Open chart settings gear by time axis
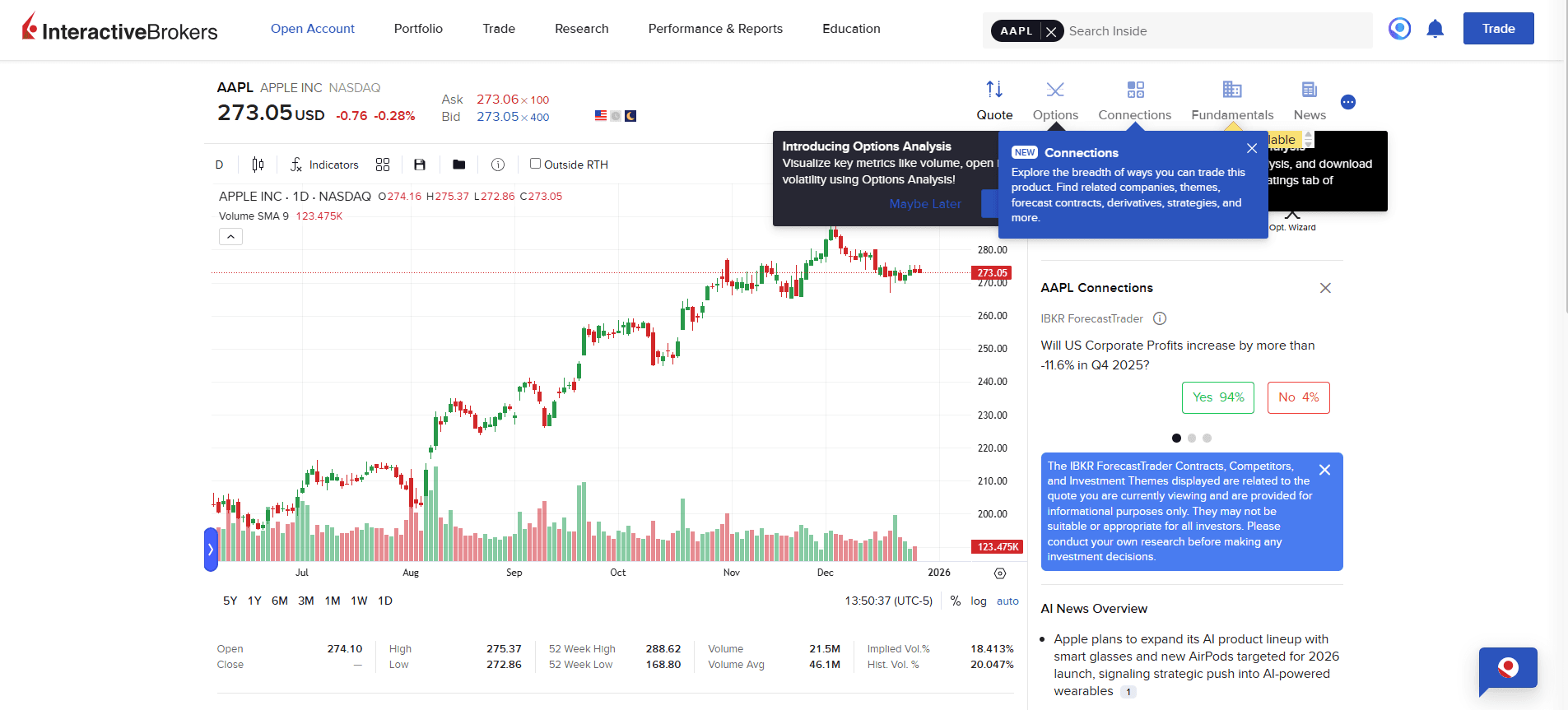Viewport: 1568px width, 710px height. tap(1000, 573)
